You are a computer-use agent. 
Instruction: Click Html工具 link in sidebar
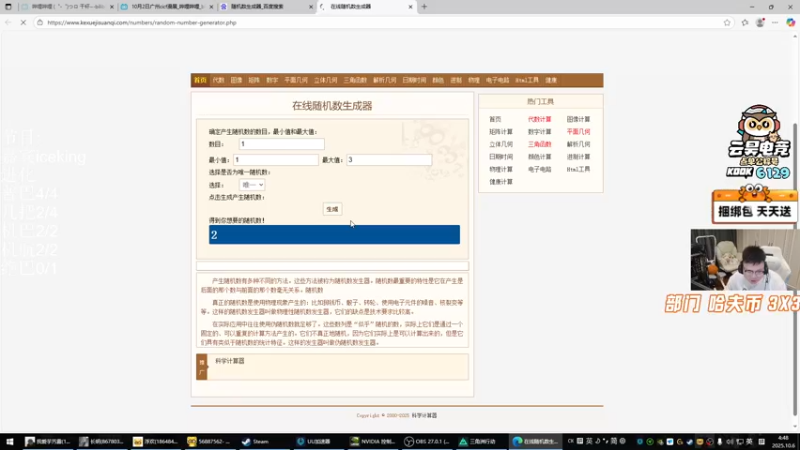[578, 169]
